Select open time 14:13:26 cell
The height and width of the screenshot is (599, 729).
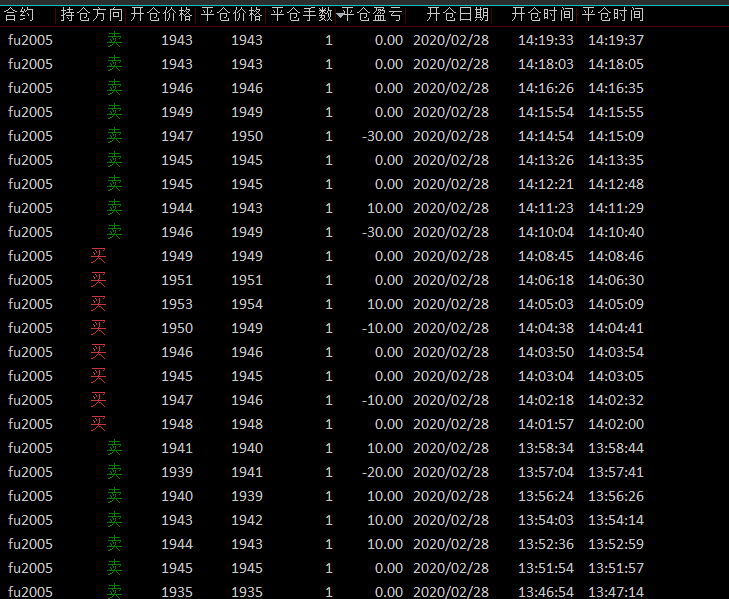click(x=546, y=160)
